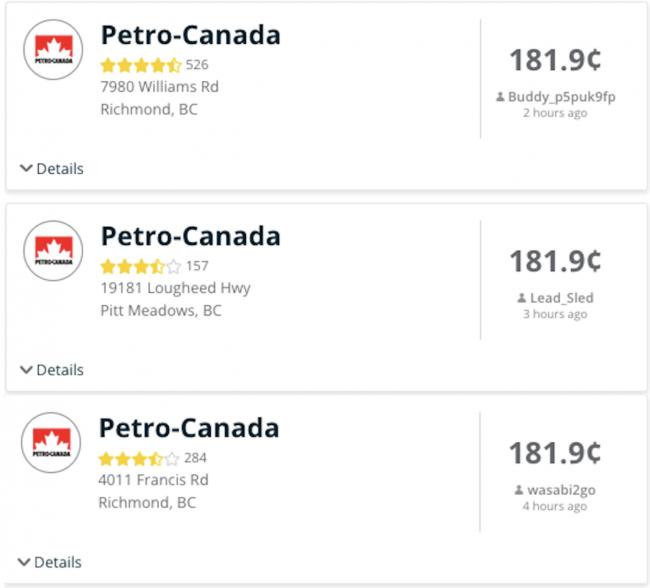The width and height of the screenshot is (650, 588).
Task: Open Petro-Canada title at 4011 Francis Rd
Action: pos(189,428)
